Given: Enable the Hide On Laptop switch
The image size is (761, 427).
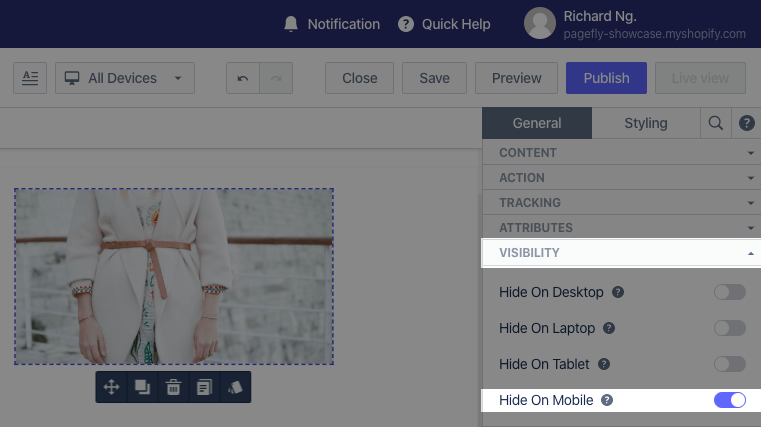Looking at the screenshot, I should [729, 328].
